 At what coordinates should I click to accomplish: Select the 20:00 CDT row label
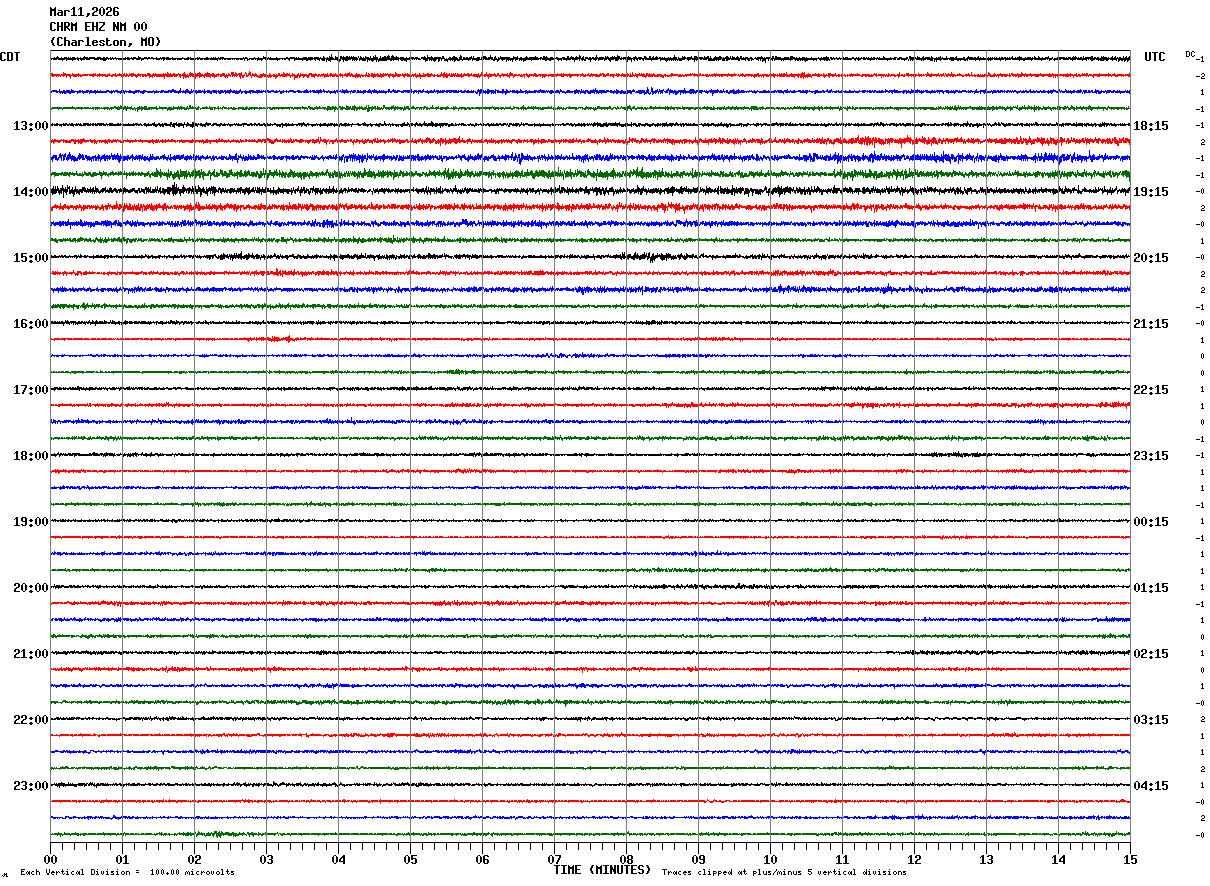tap(30, 588)
